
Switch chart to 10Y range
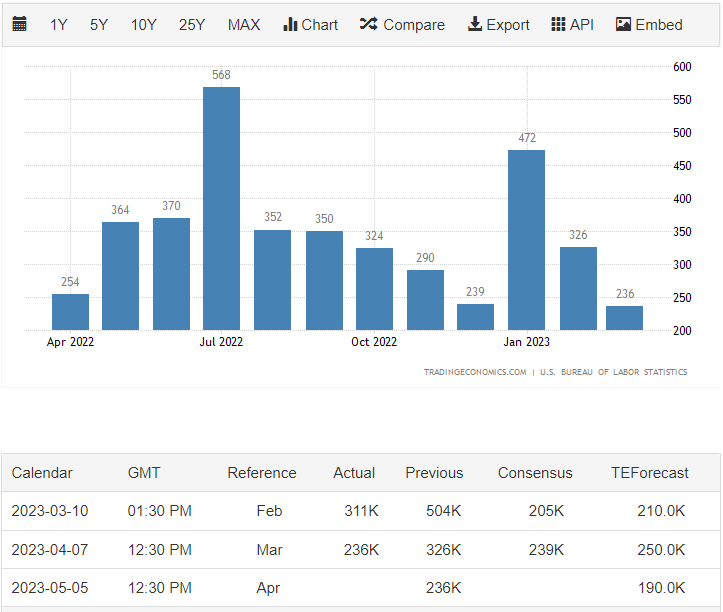pyautogui.click(x=143, y=24)
